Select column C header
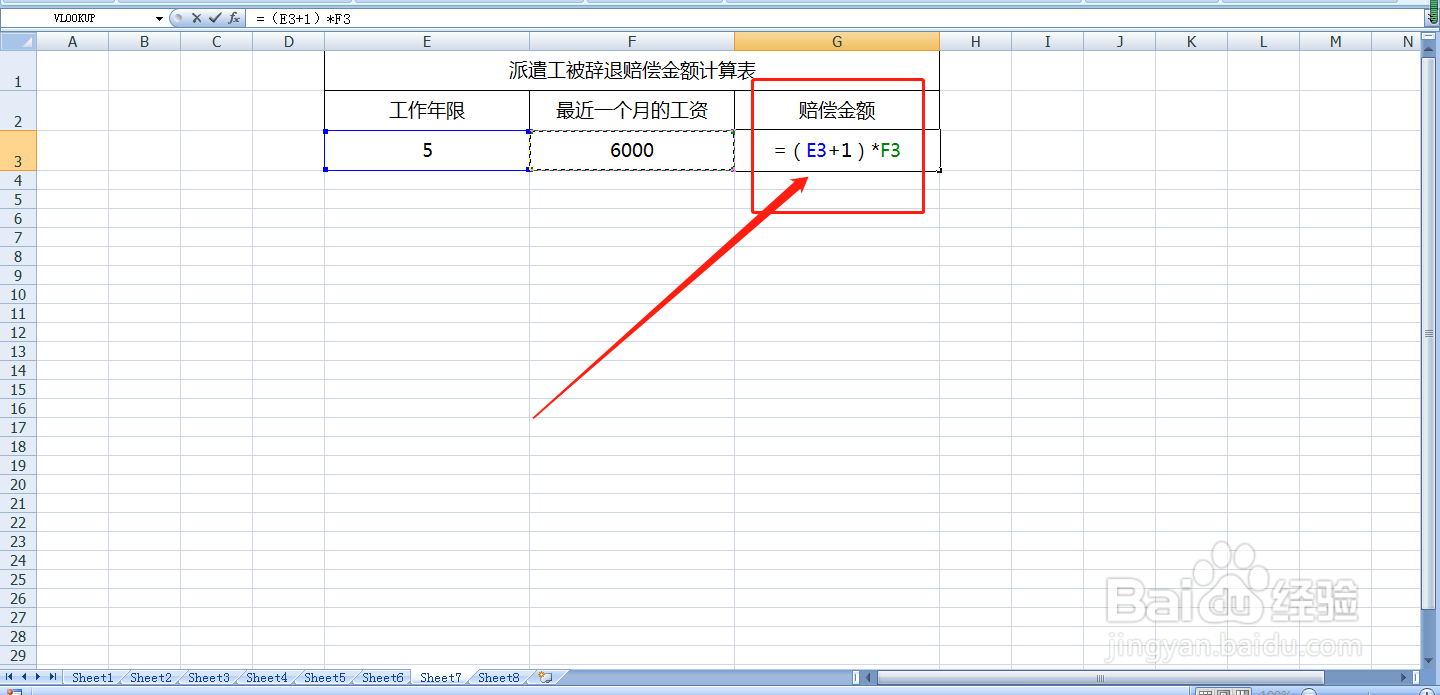The height and width of the screenshot is (695, 1440). [217, 41]
